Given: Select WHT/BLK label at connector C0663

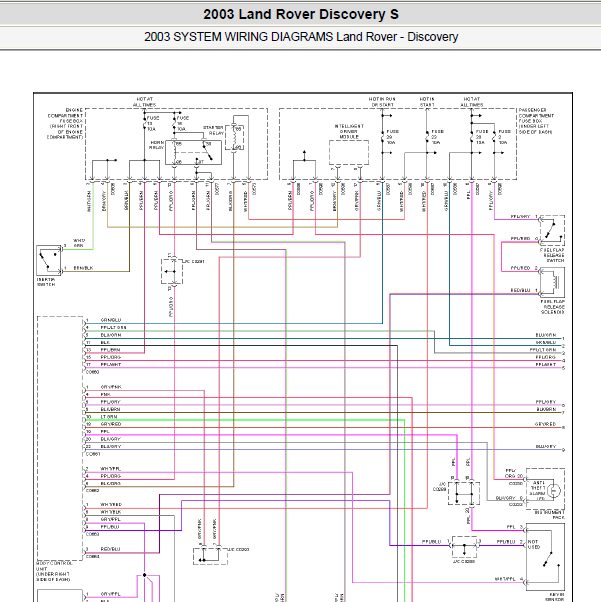Looking at the screenshot, I should pos(111,512).
